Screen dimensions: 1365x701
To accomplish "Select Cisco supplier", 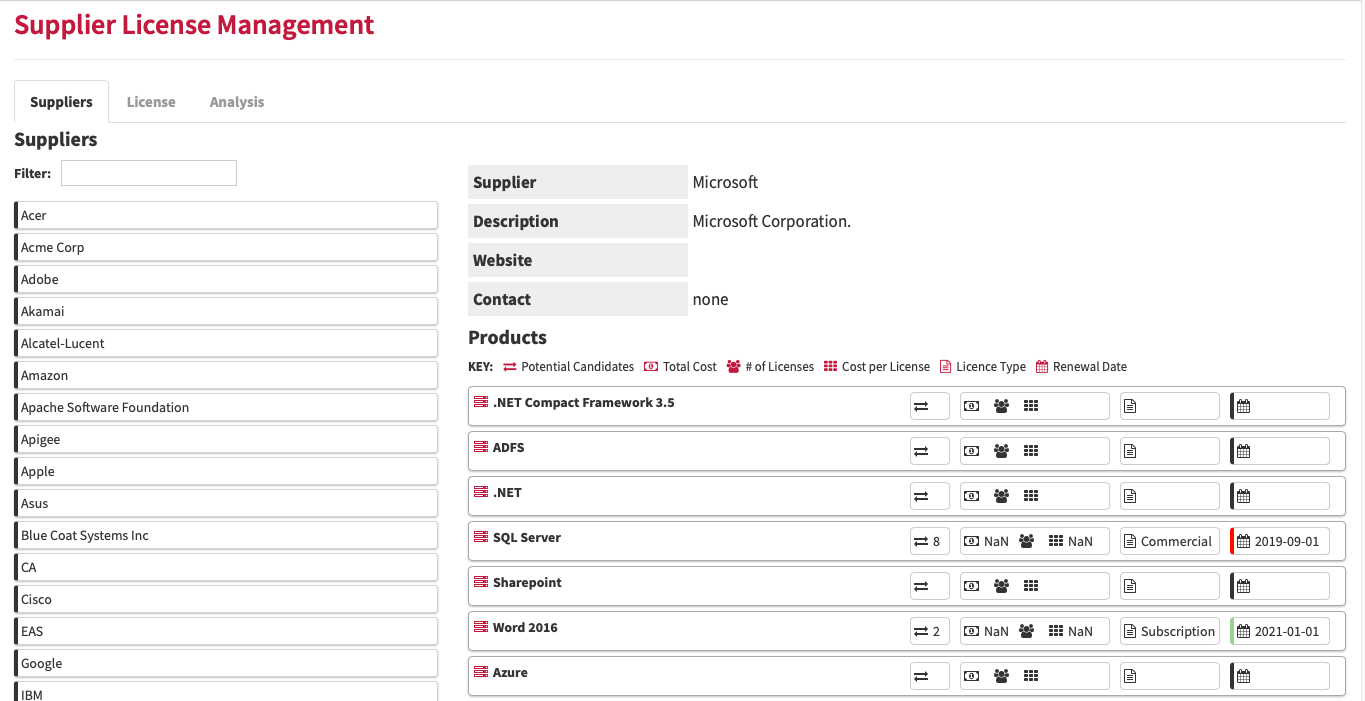I will pyautogui.click(x=226, y=599).
